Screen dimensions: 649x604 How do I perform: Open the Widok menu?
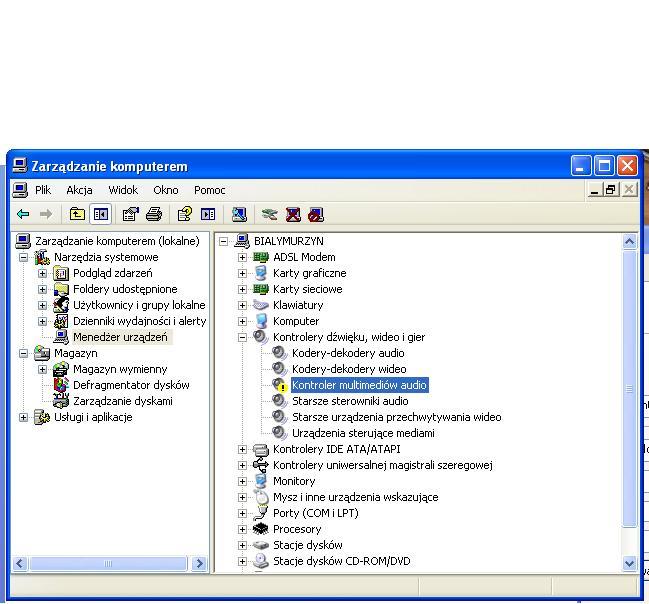pos(123,190)
